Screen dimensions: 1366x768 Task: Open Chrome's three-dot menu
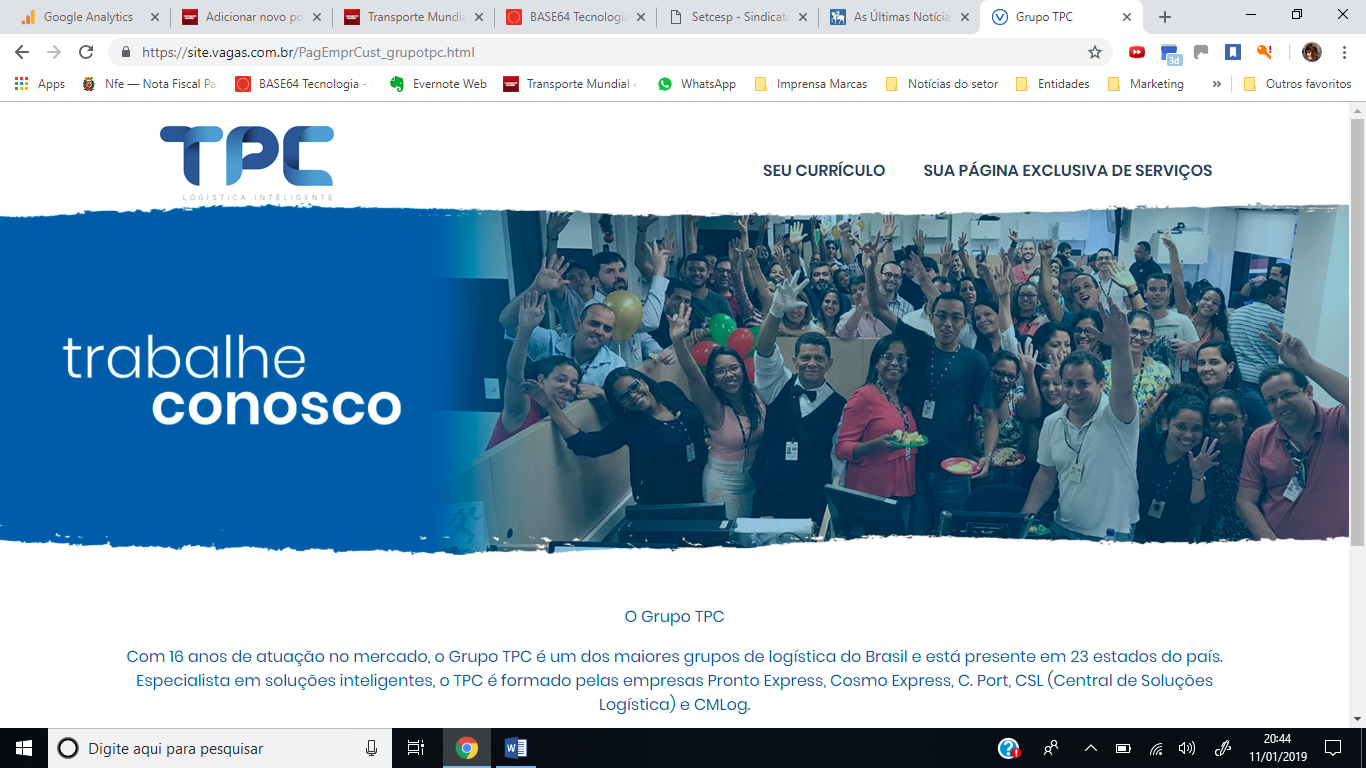click(1344, 52)
